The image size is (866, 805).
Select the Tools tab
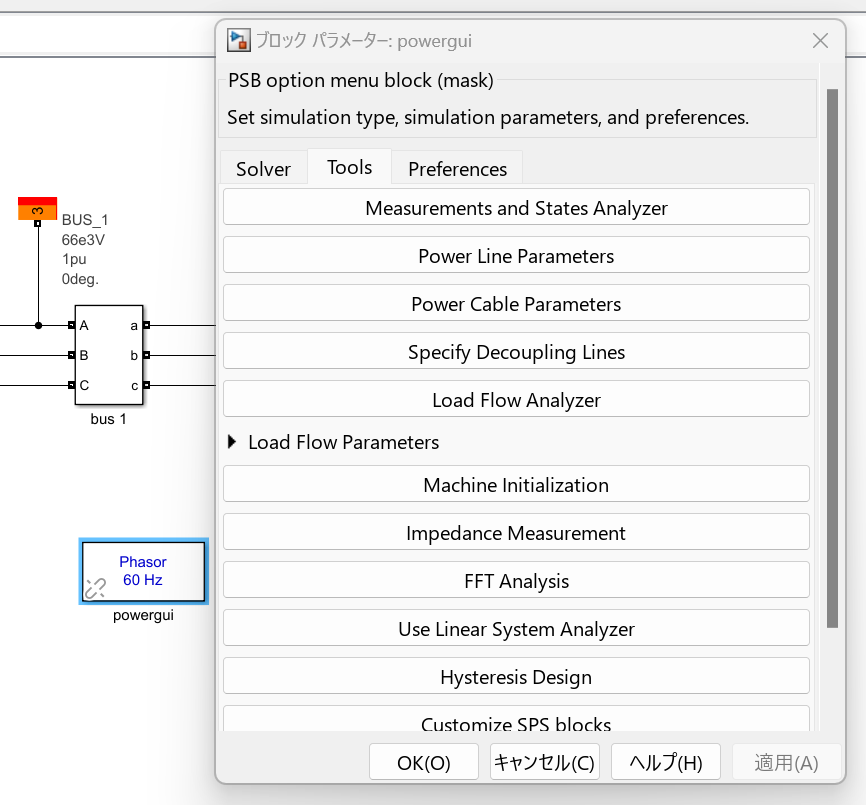348,167
